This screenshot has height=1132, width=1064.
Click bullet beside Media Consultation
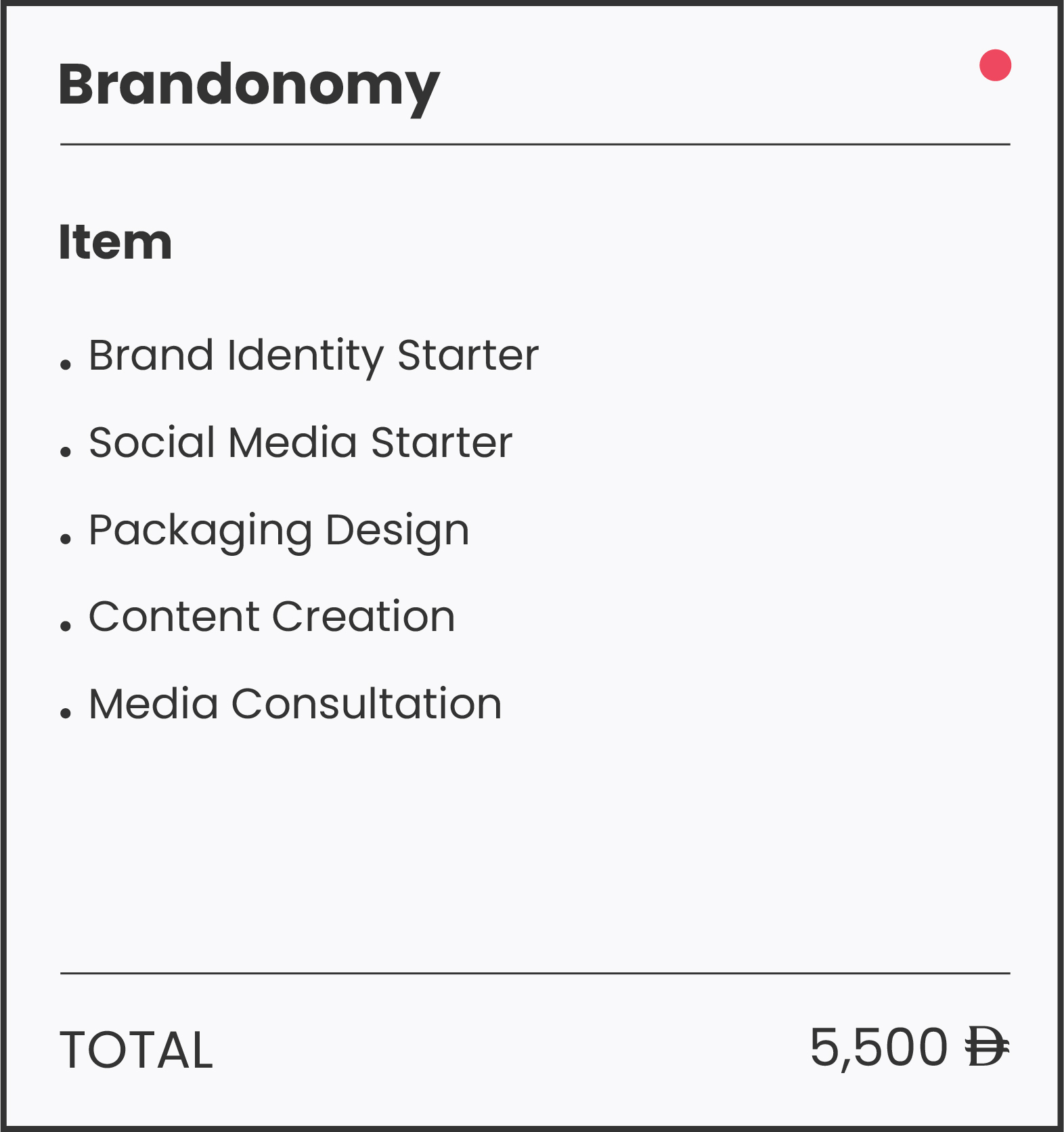pyautogui.click(x=66, y=714)
